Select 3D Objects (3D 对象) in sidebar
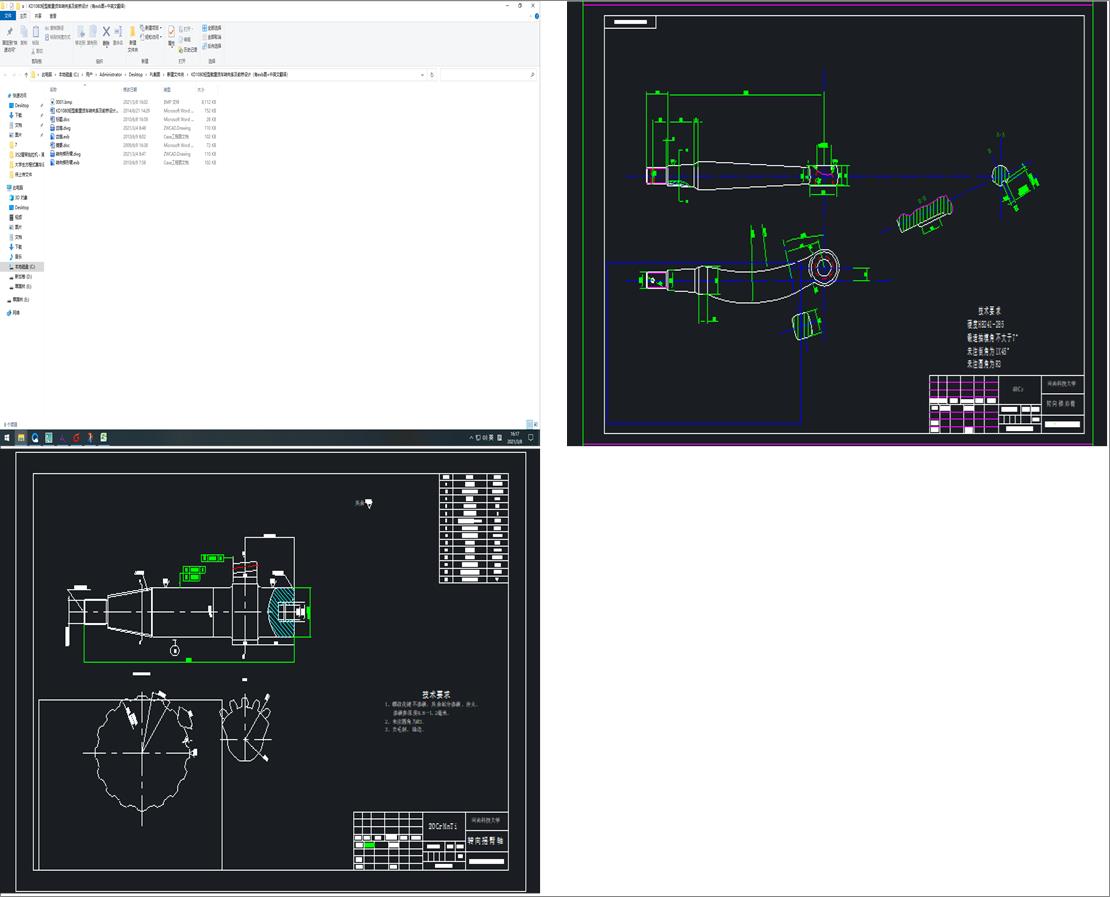This screenshot has height=897, width=1110. click(x=19, y=198)
